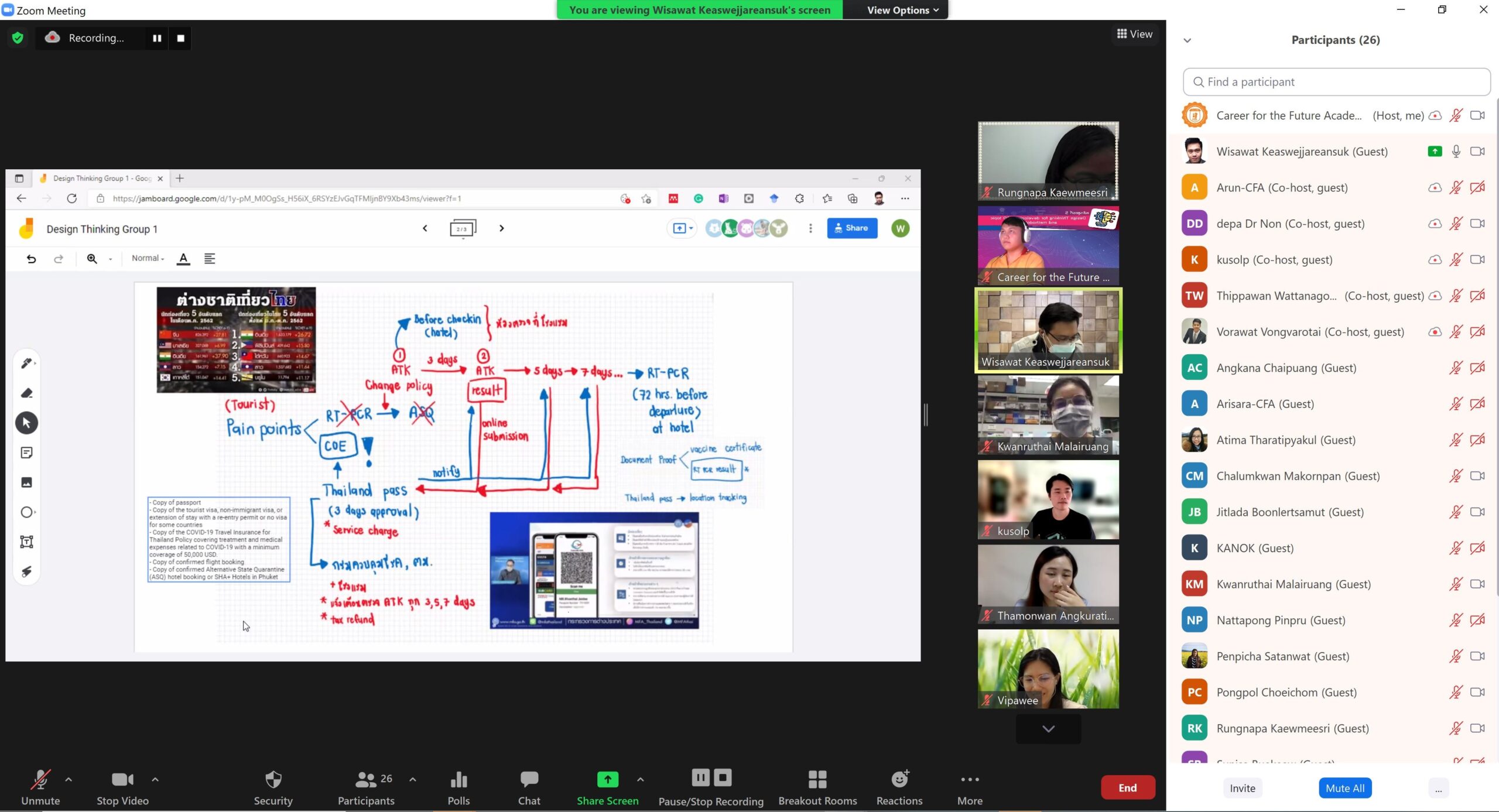Click the Security shield icon
Screen dimensions: 1499x812
[273, 779]
